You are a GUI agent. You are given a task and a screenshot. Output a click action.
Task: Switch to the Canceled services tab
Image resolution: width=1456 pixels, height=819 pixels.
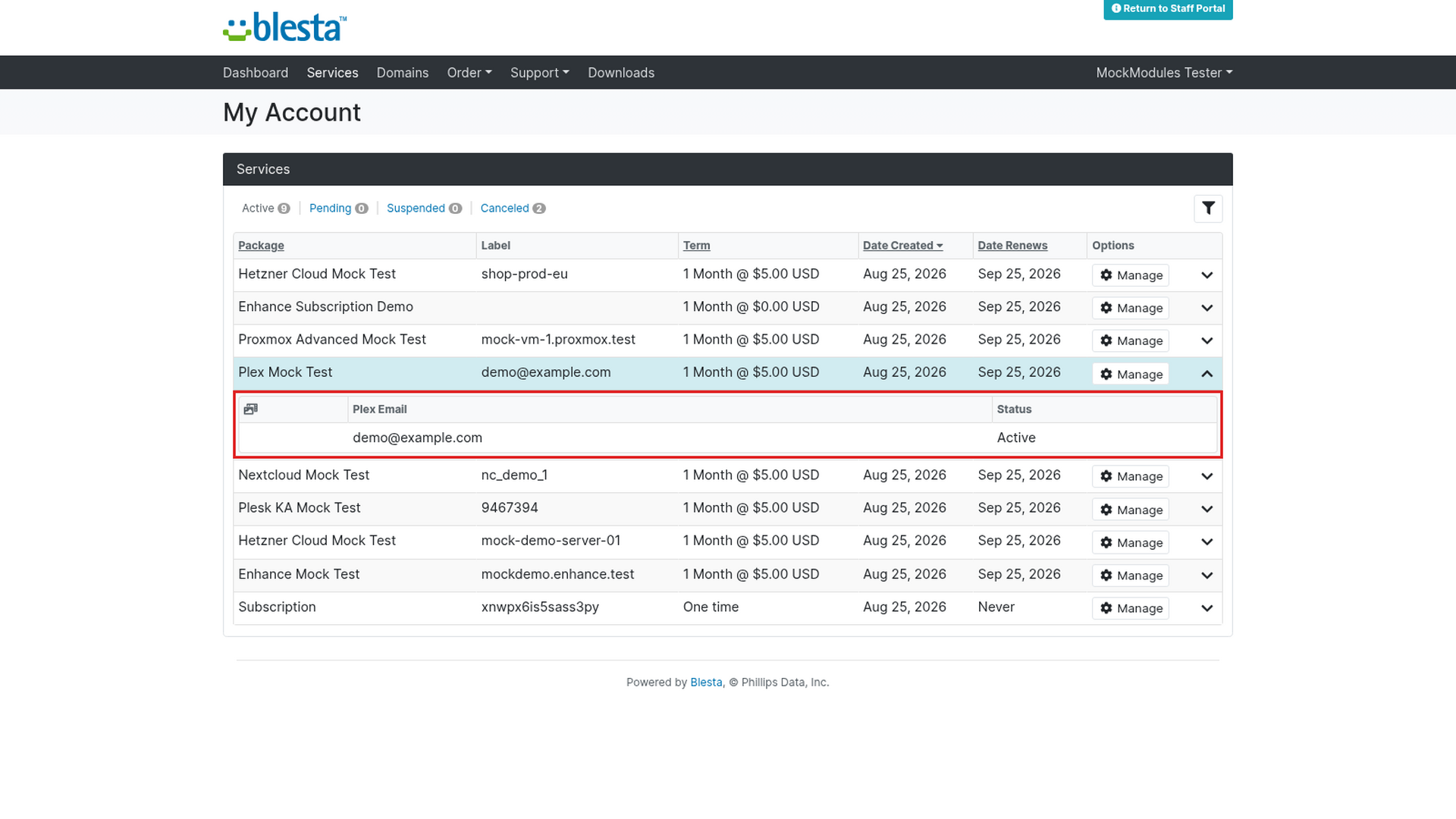tap(513, 209)
